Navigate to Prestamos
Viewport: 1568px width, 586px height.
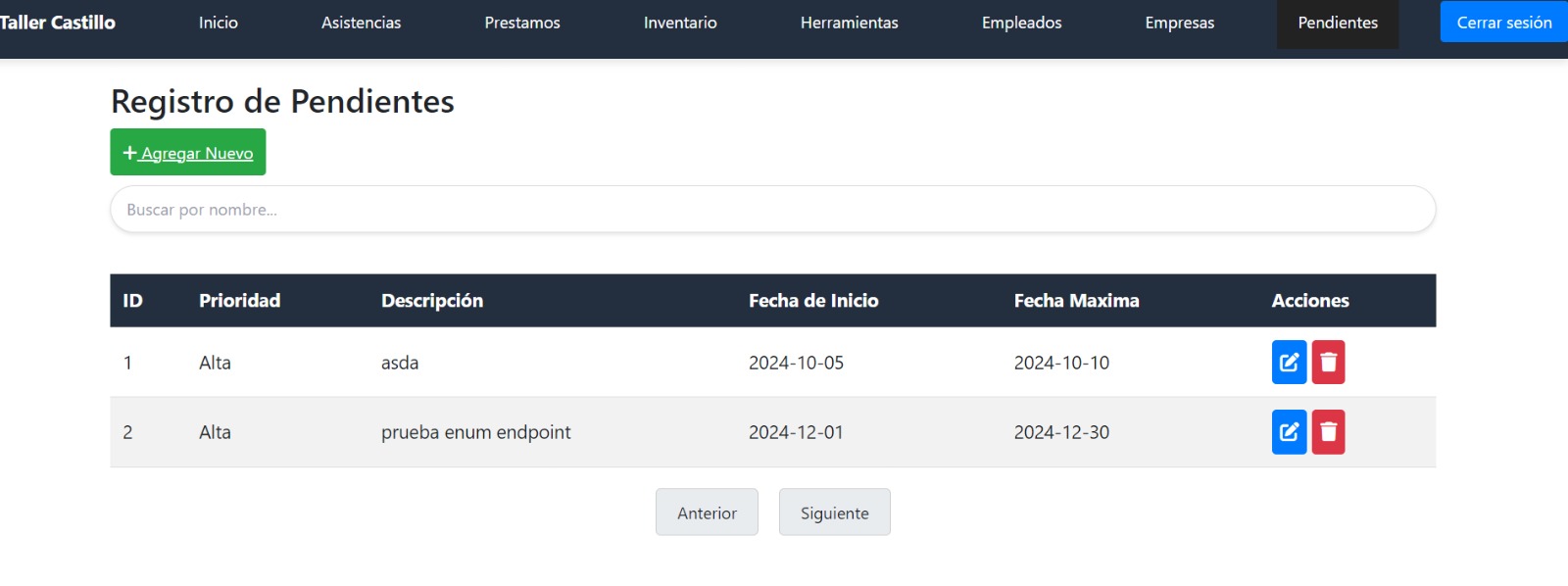pyautogui.click(x=521, y=23)
